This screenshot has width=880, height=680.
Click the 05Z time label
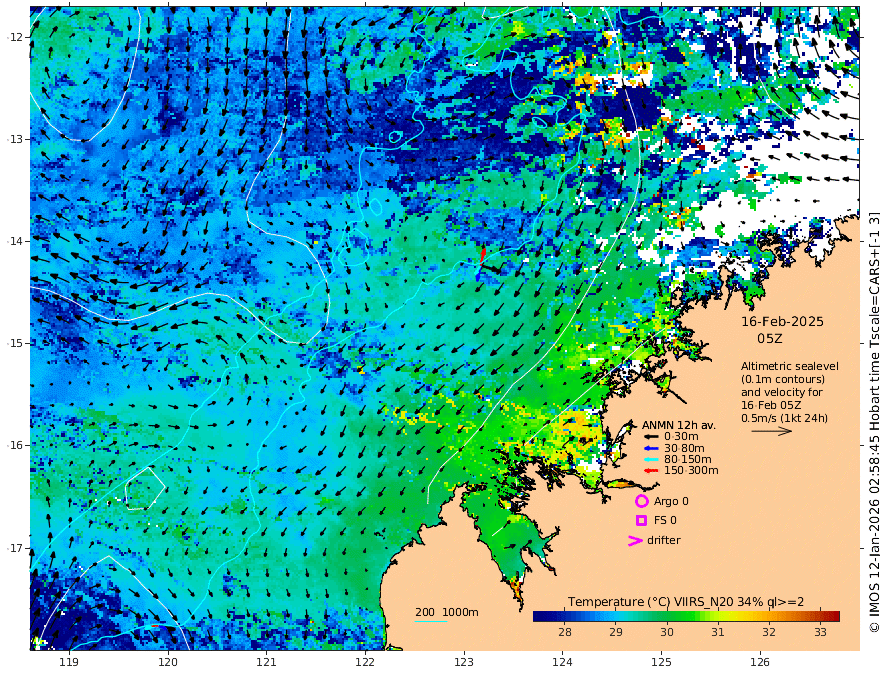click(769, 338)
